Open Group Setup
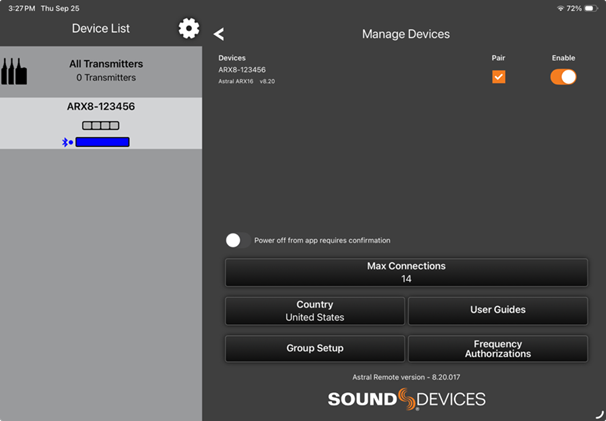Screen dimensions: 606x421 pyautogui.click(x=315, y=348)
